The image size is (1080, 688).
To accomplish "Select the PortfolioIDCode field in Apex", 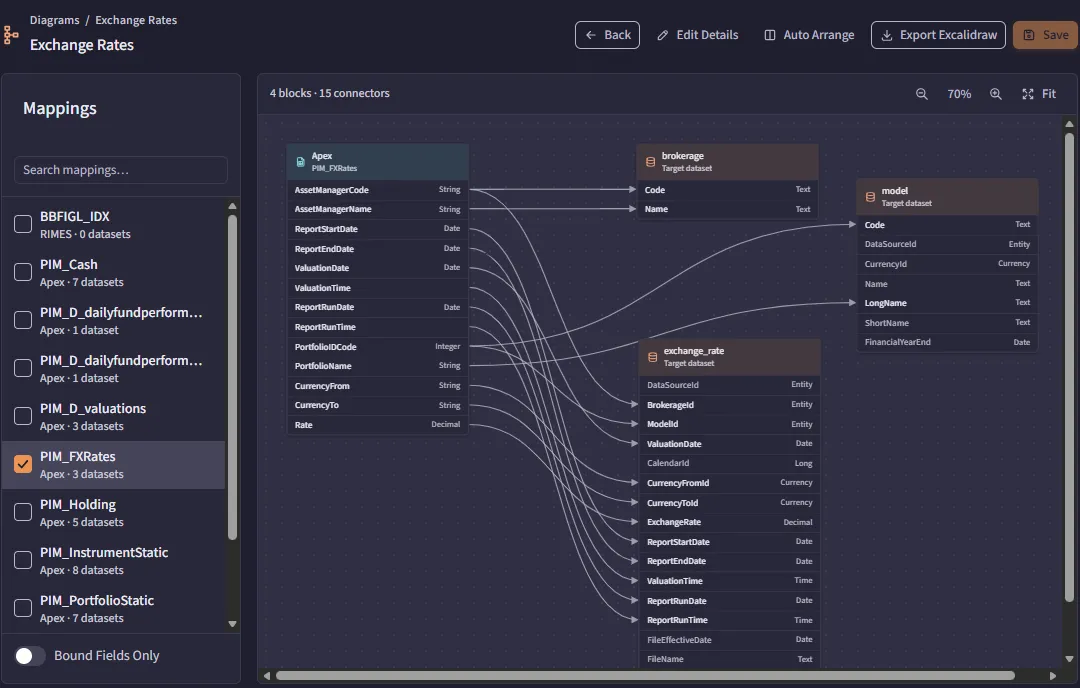I will pyautogui.click(x=377, y=346).
